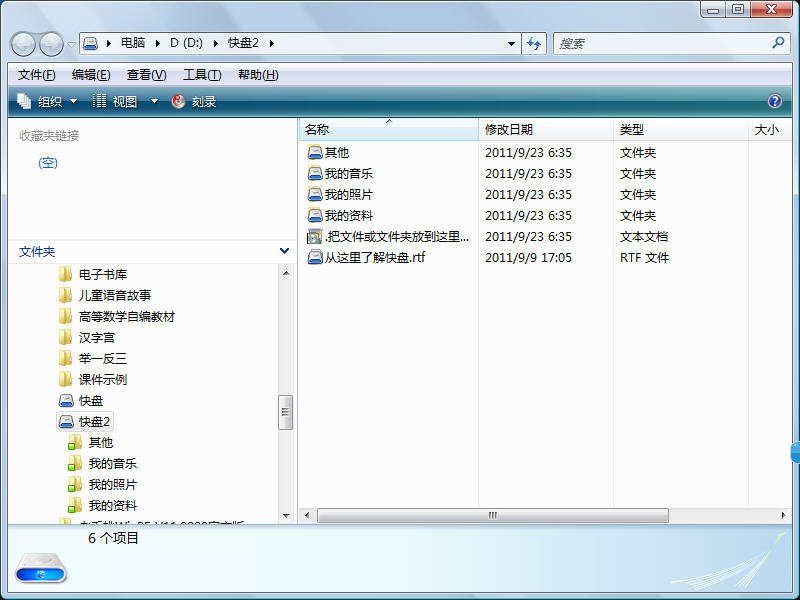Screen dimensions: 800x600
Task: Open the address bar history dropdown
Action: tap(511, 44)
